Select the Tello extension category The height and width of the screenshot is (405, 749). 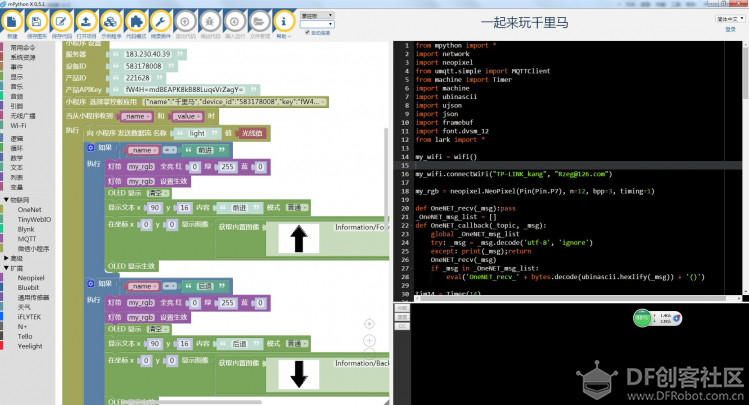25,336
